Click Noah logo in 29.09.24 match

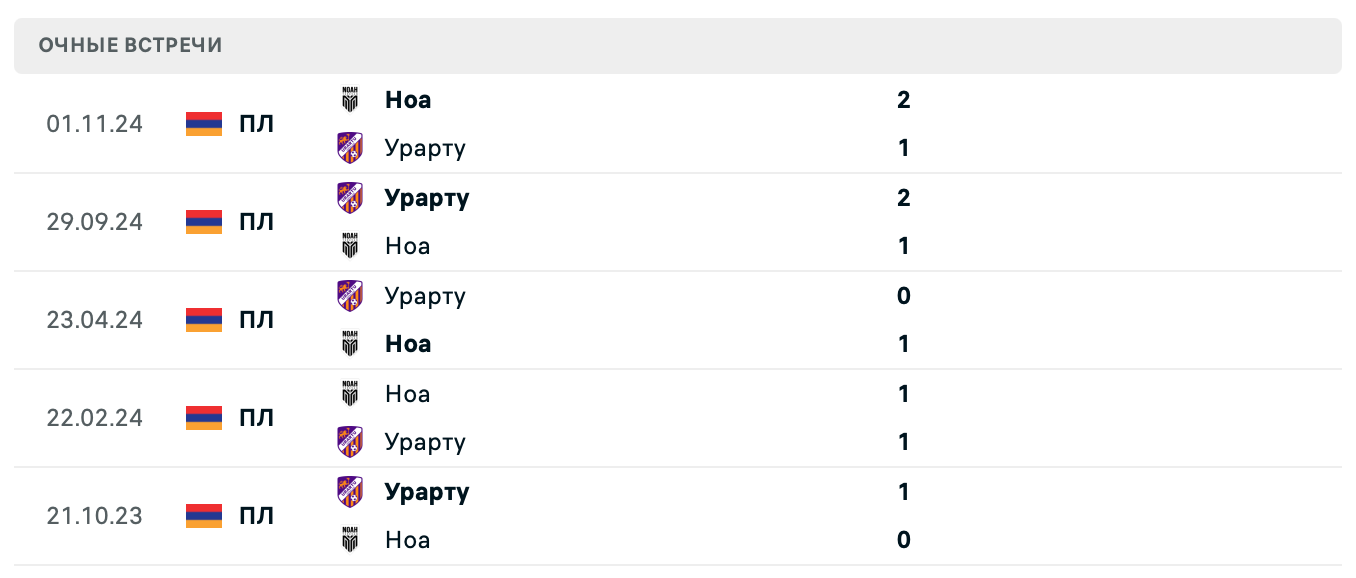tap(349, 246)
